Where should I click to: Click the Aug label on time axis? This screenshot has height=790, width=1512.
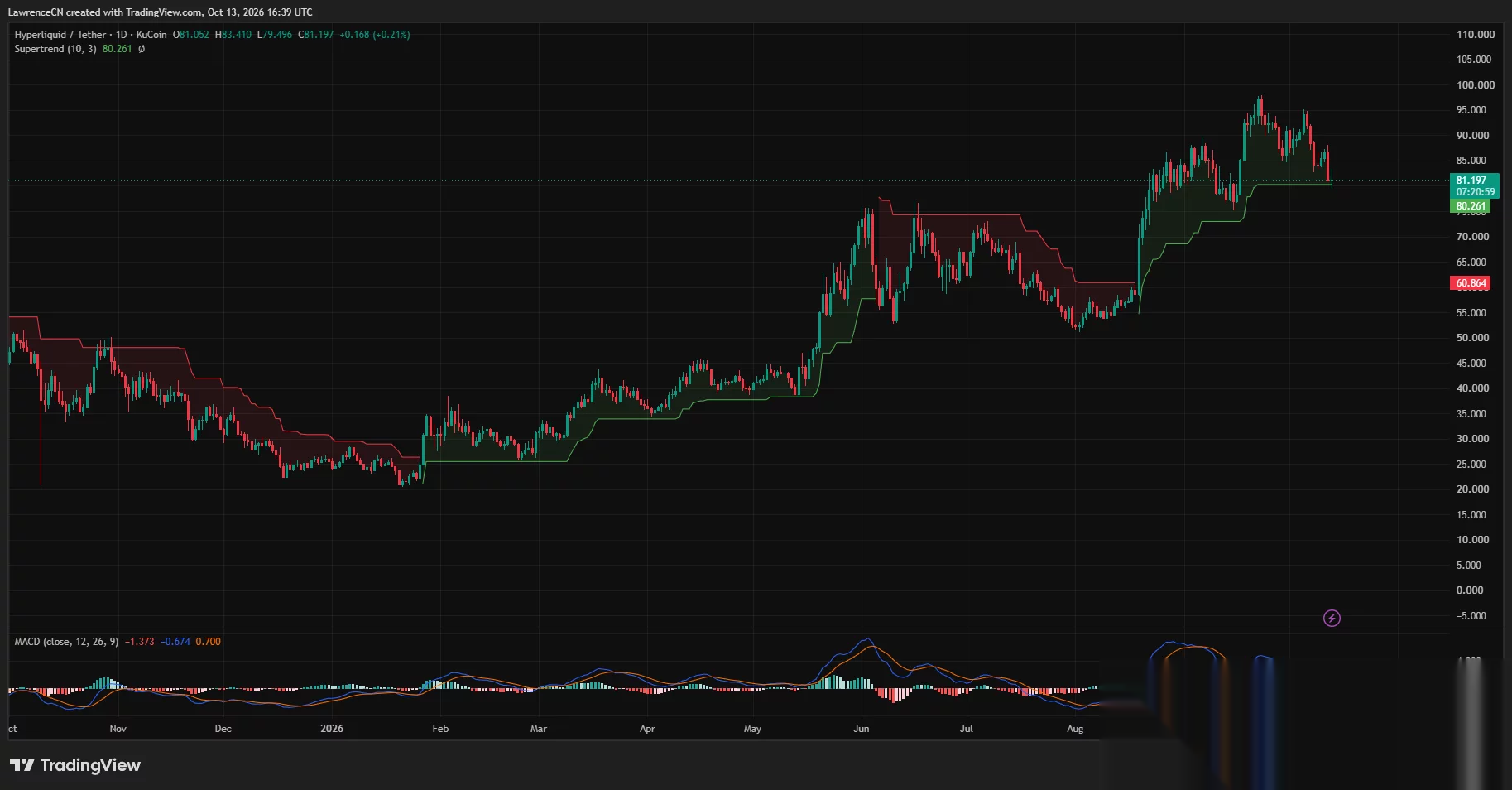pyautogui.click(x=1075, y=729)
